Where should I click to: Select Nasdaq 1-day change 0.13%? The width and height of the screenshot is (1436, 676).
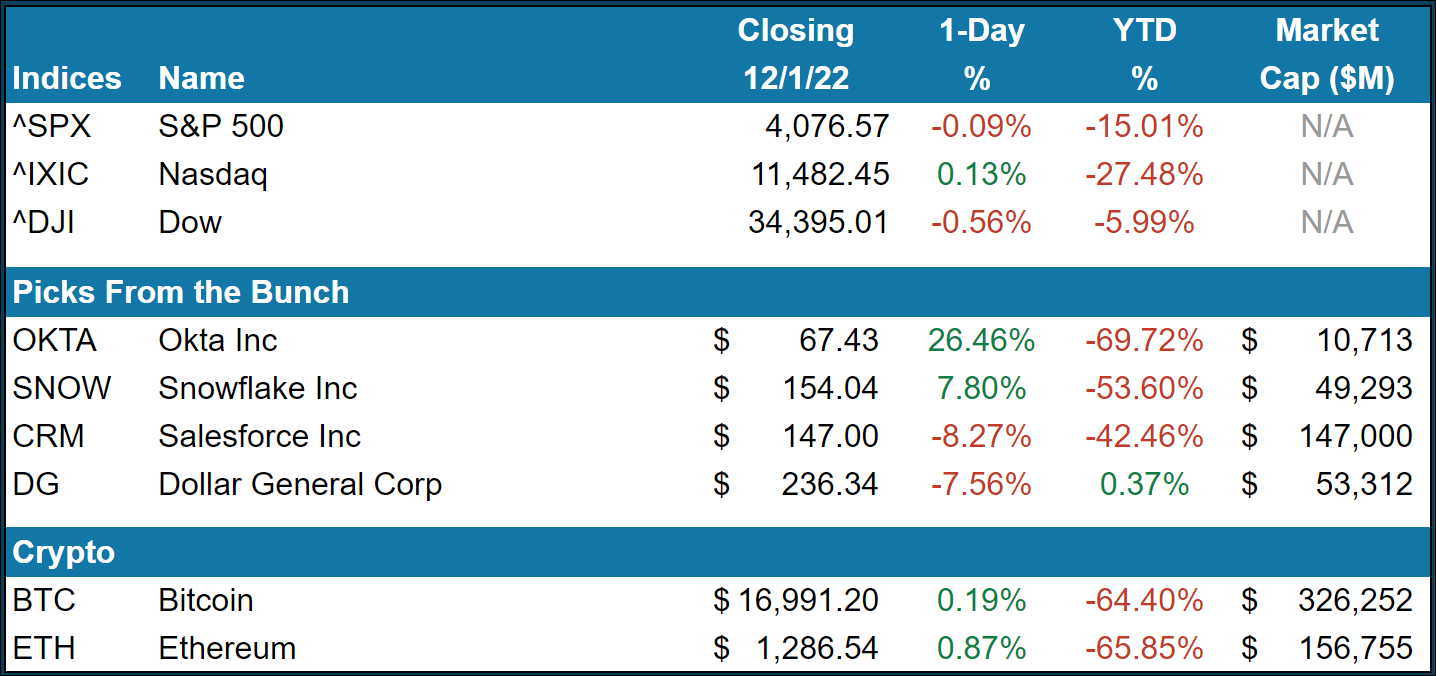click(x=981, y=174)
